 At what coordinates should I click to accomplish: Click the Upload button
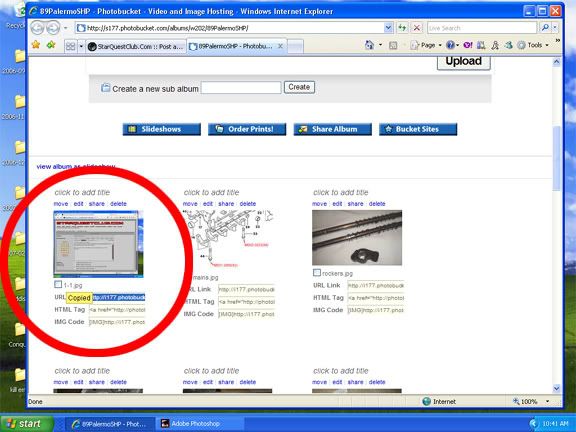(464, 61)
